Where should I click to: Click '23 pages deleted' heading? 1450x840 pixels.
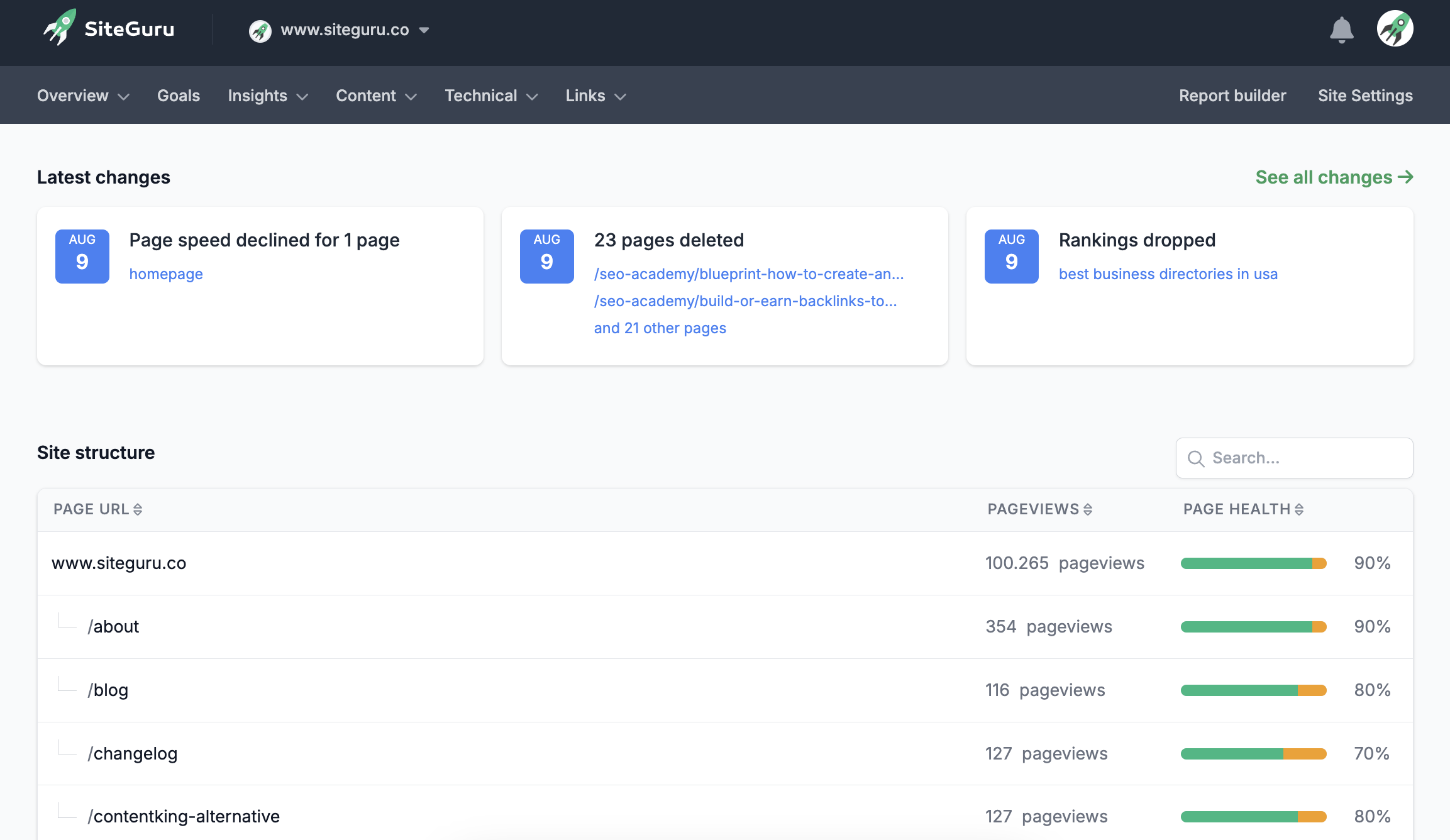(669, 240)
